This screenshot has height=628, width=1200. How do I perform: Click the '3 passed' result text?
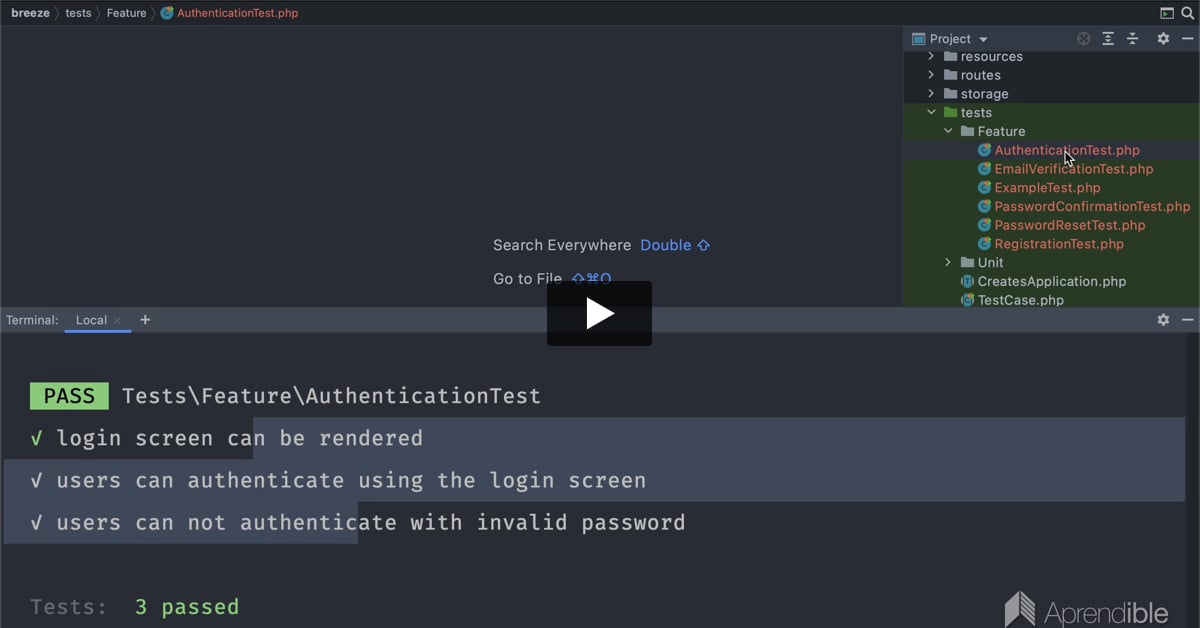pyautogui.click(x=187, y=607)
